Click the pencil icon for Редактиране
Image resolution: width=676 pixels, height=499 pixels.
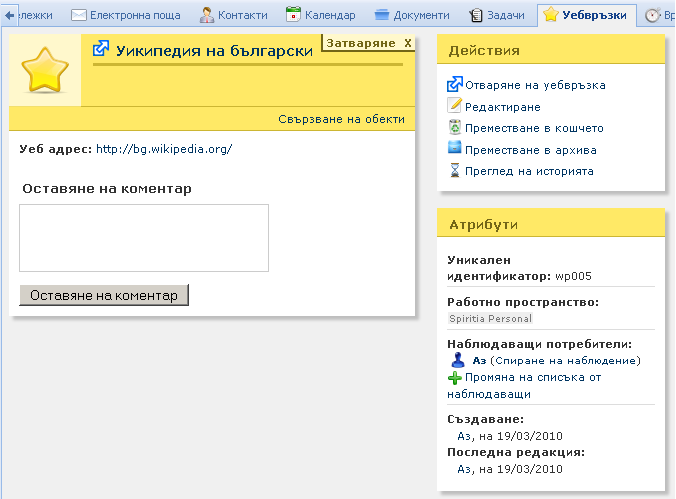point(455,106)
